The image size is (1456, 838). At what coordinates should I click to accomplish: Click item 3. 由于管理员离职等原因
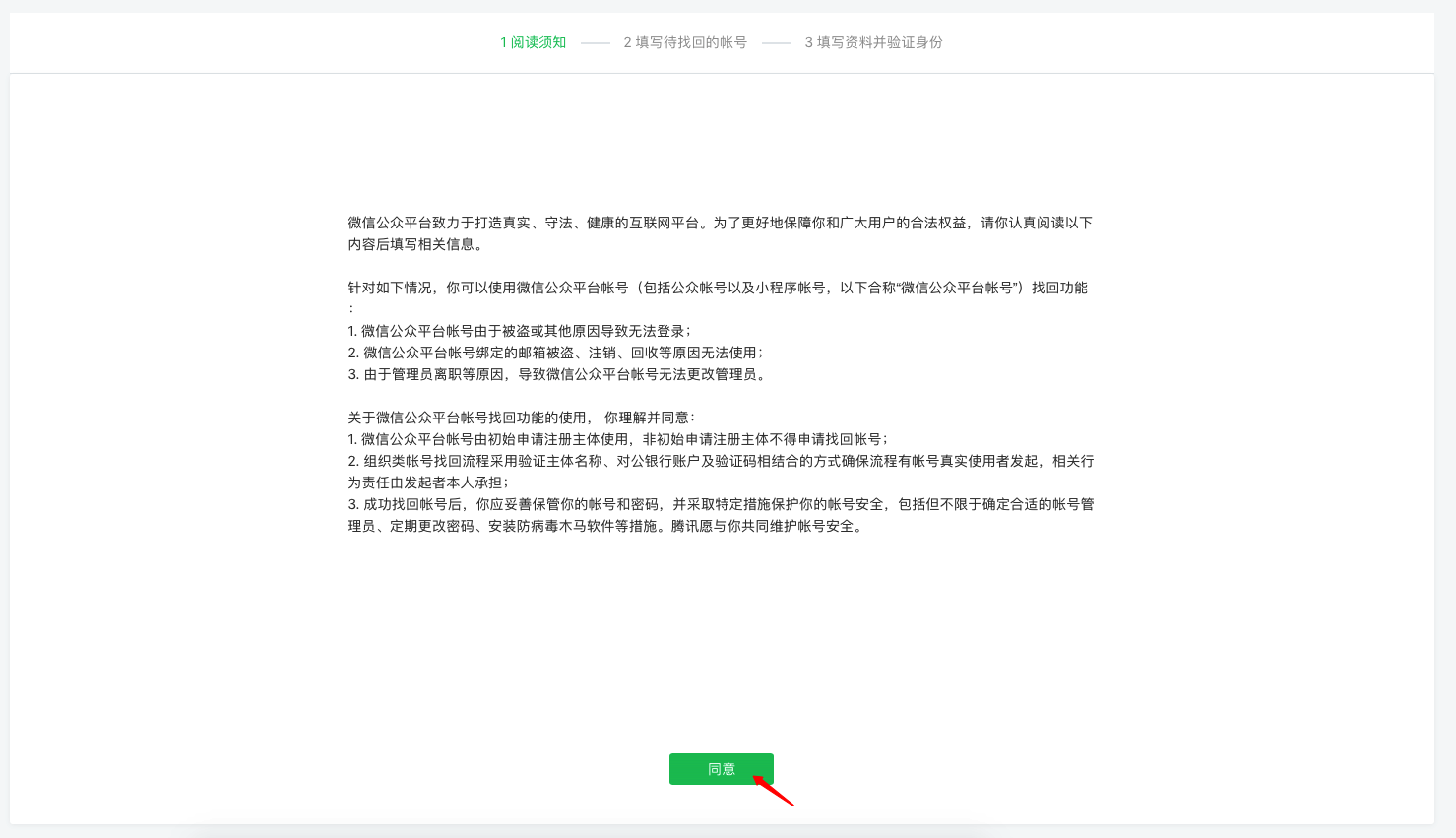(x=556, y=374)
